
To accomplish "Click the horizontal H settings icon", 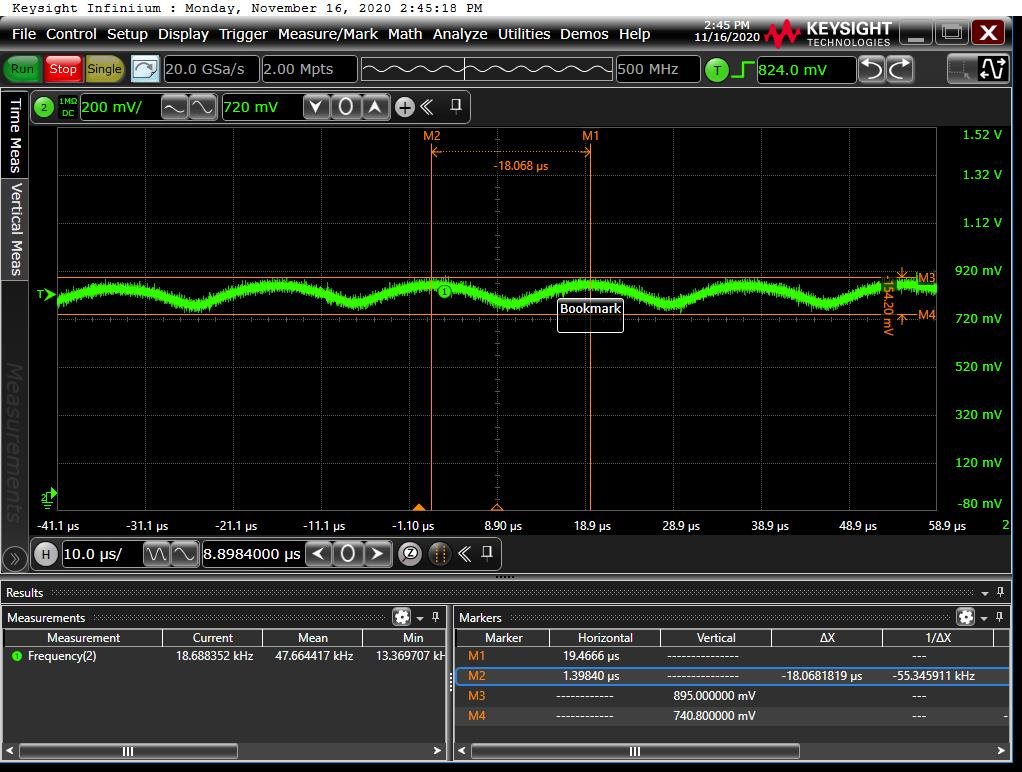I will (45, 554).
